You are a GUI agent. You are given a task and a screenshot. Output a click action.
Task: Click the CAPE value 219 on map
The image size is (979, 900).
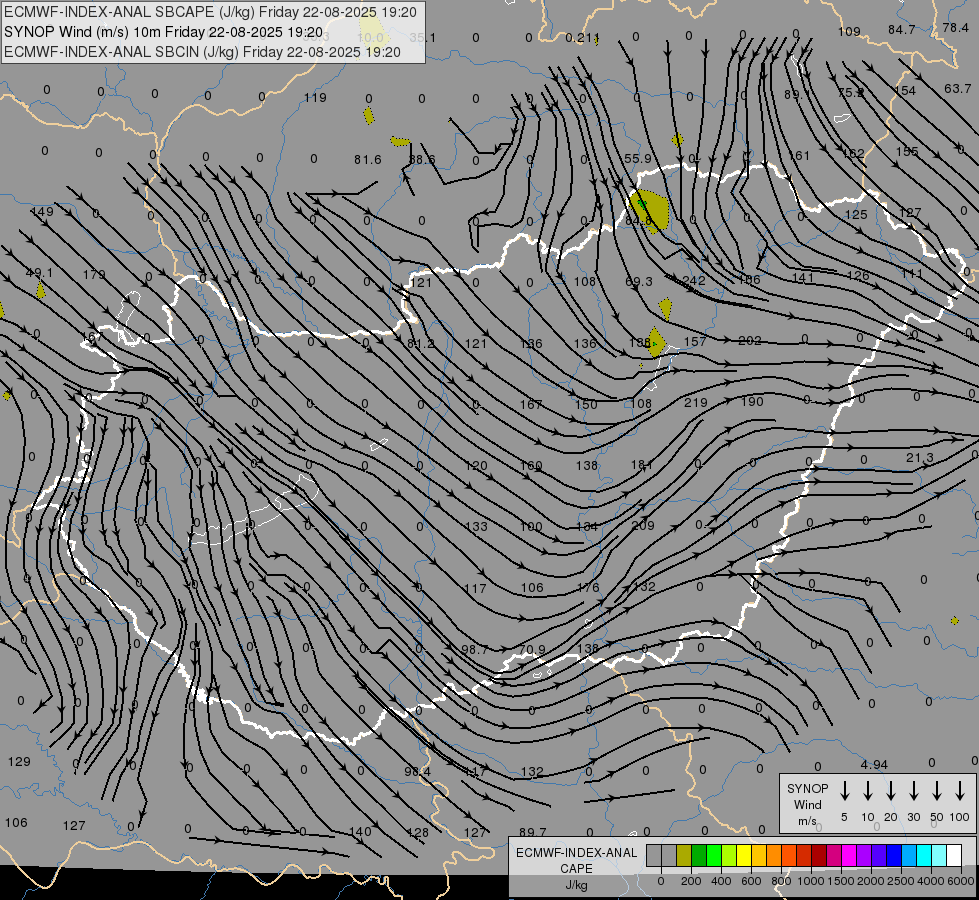click(696, 402)
